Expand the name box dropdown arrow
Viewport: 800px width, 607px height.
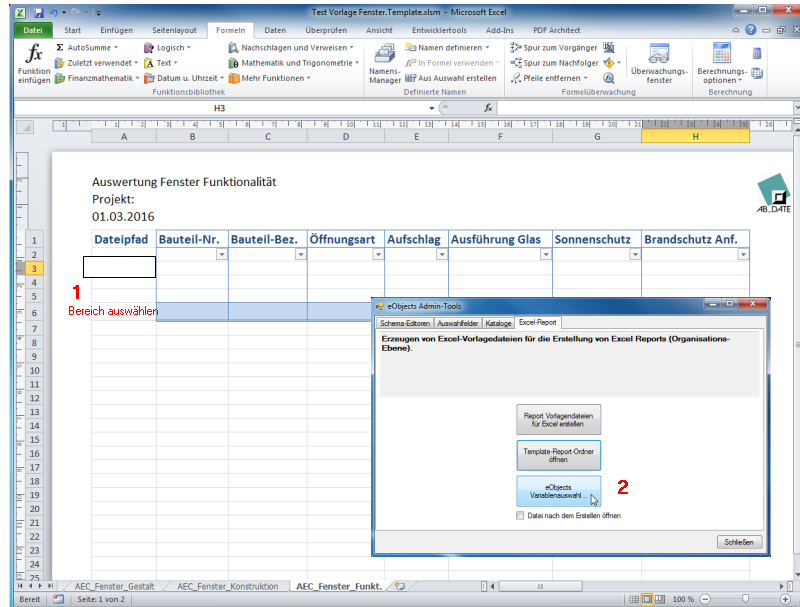click(432, 108)
